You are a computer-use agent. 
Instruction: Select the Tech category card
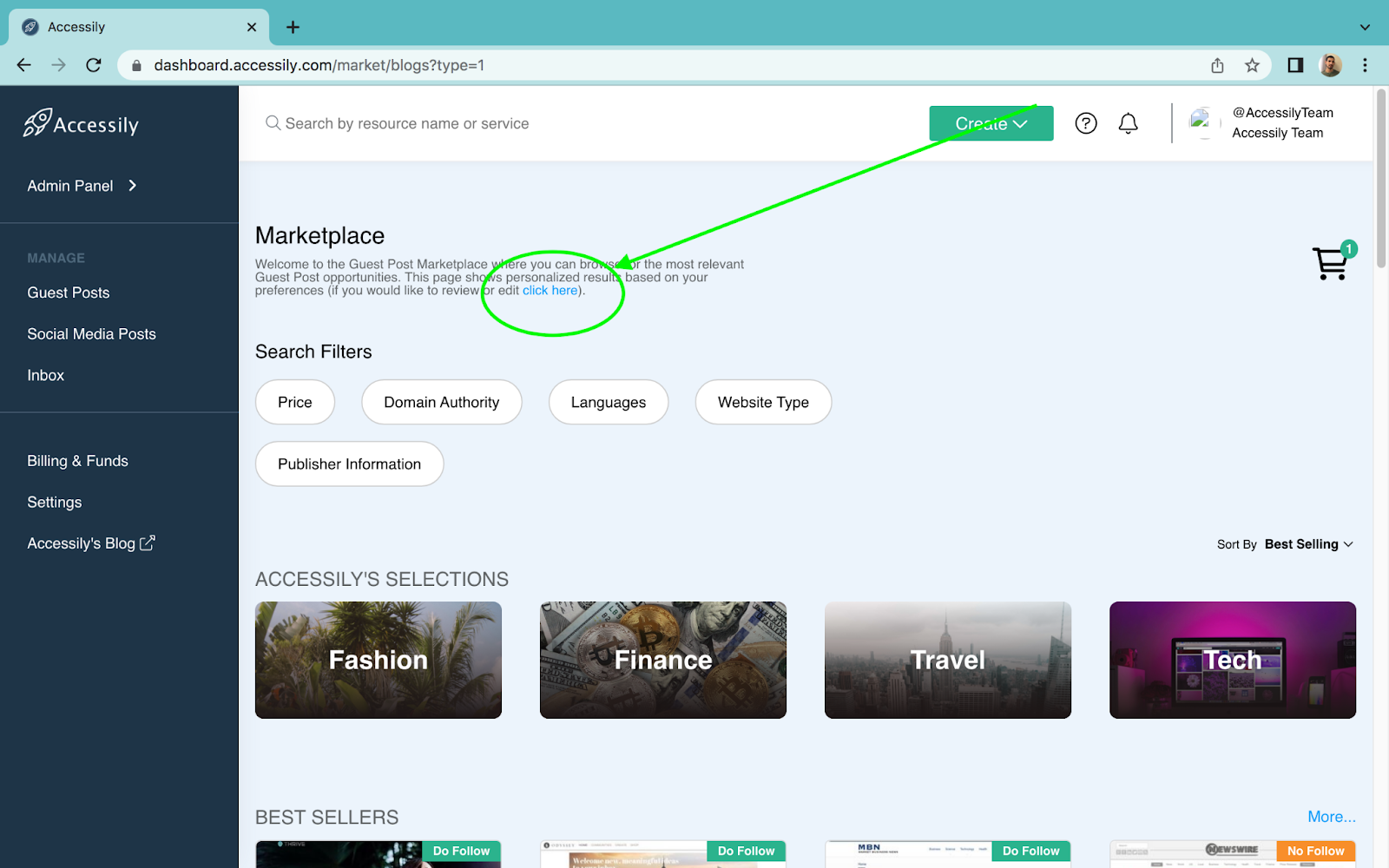coord(1233,660)
